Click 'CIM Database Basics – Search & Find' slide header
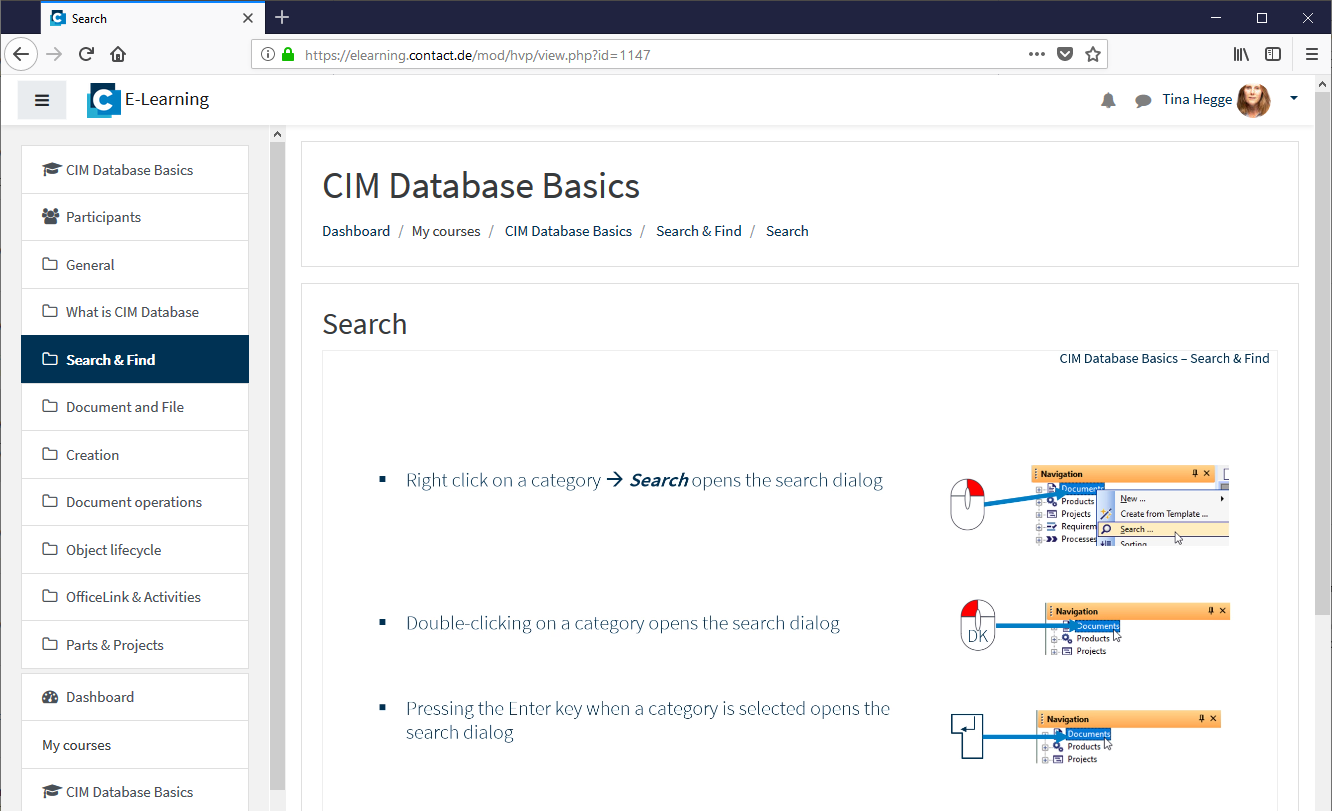1332x811 pixels. [1164, 358]
